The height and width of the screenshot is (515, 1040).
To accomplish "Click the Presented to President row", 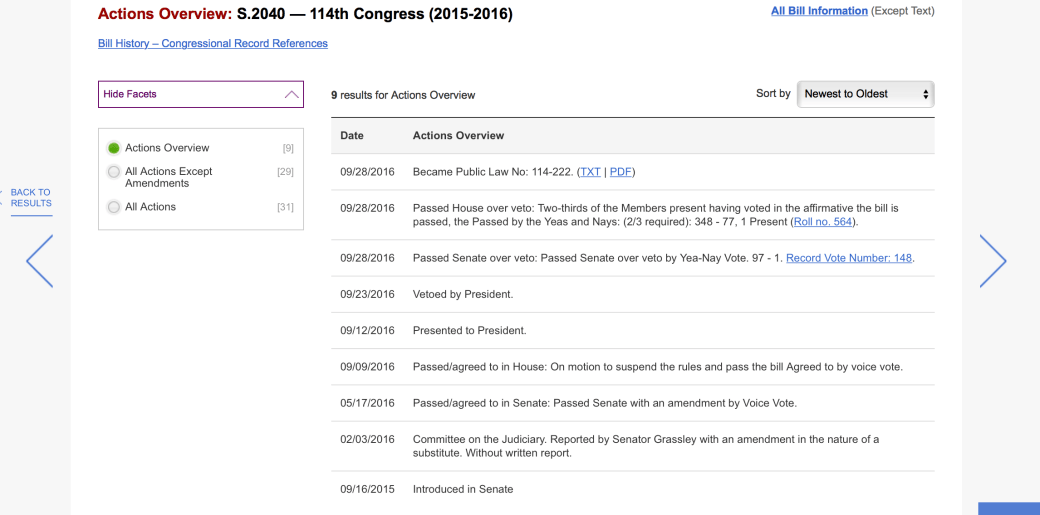I will pyautogui.click(x=469, y=331).
